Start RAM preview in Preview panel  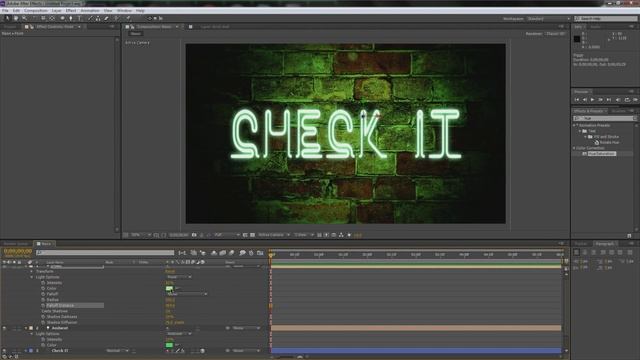635,100
